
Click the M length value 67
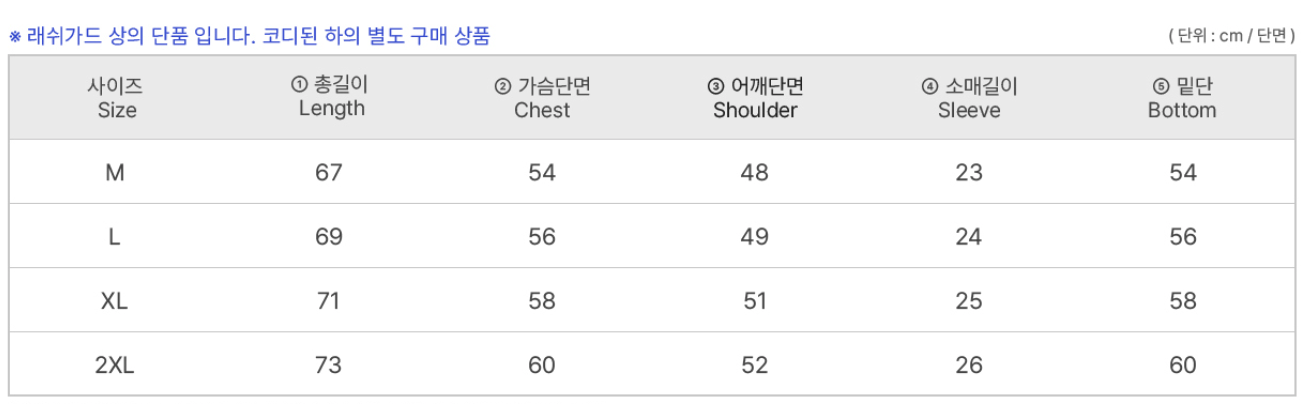click(329, 173)
